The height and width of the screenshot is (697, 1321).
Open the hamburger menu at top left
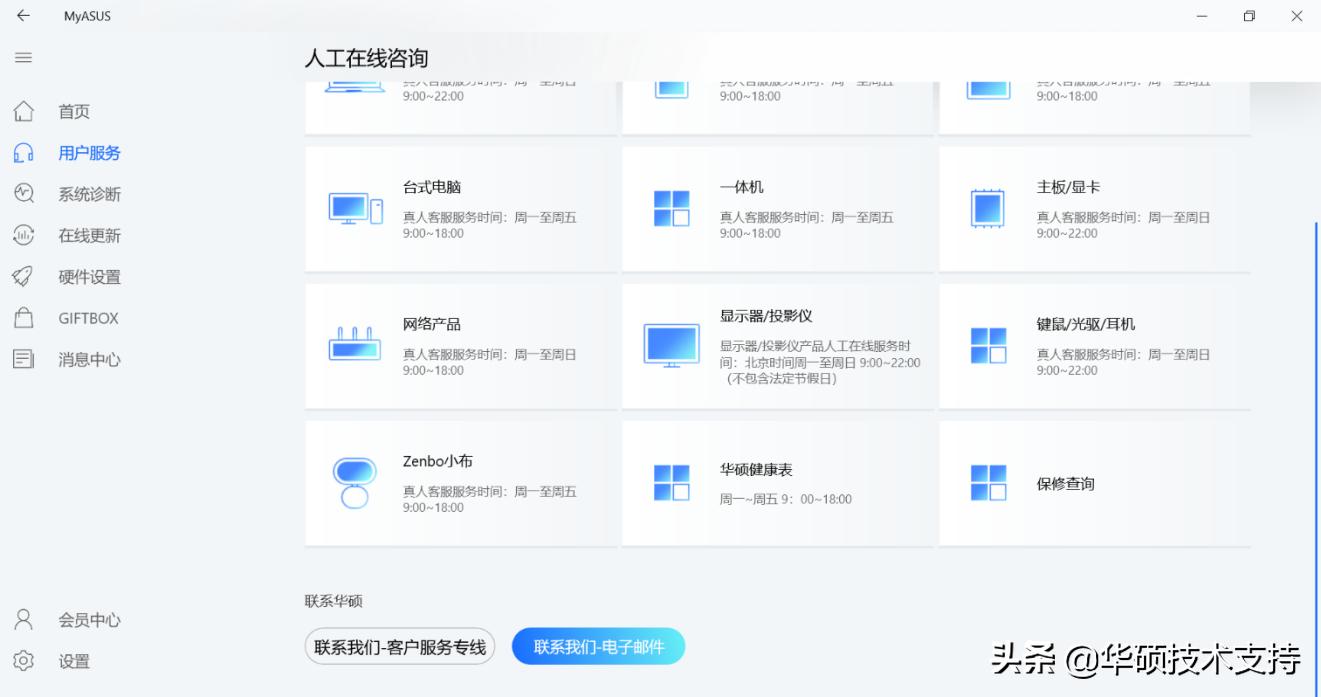[x=22, y=58]
